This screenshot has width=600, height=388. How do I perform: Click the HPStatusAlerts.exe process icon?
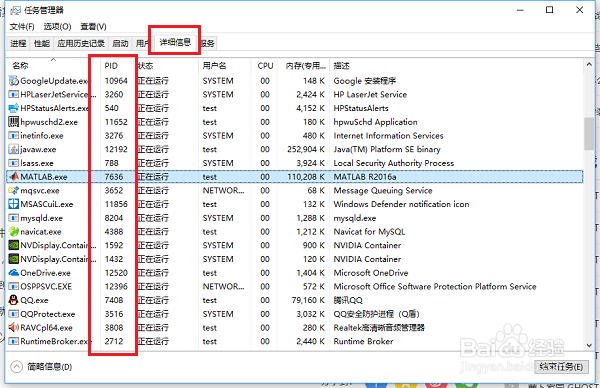(x=13, y=108)
